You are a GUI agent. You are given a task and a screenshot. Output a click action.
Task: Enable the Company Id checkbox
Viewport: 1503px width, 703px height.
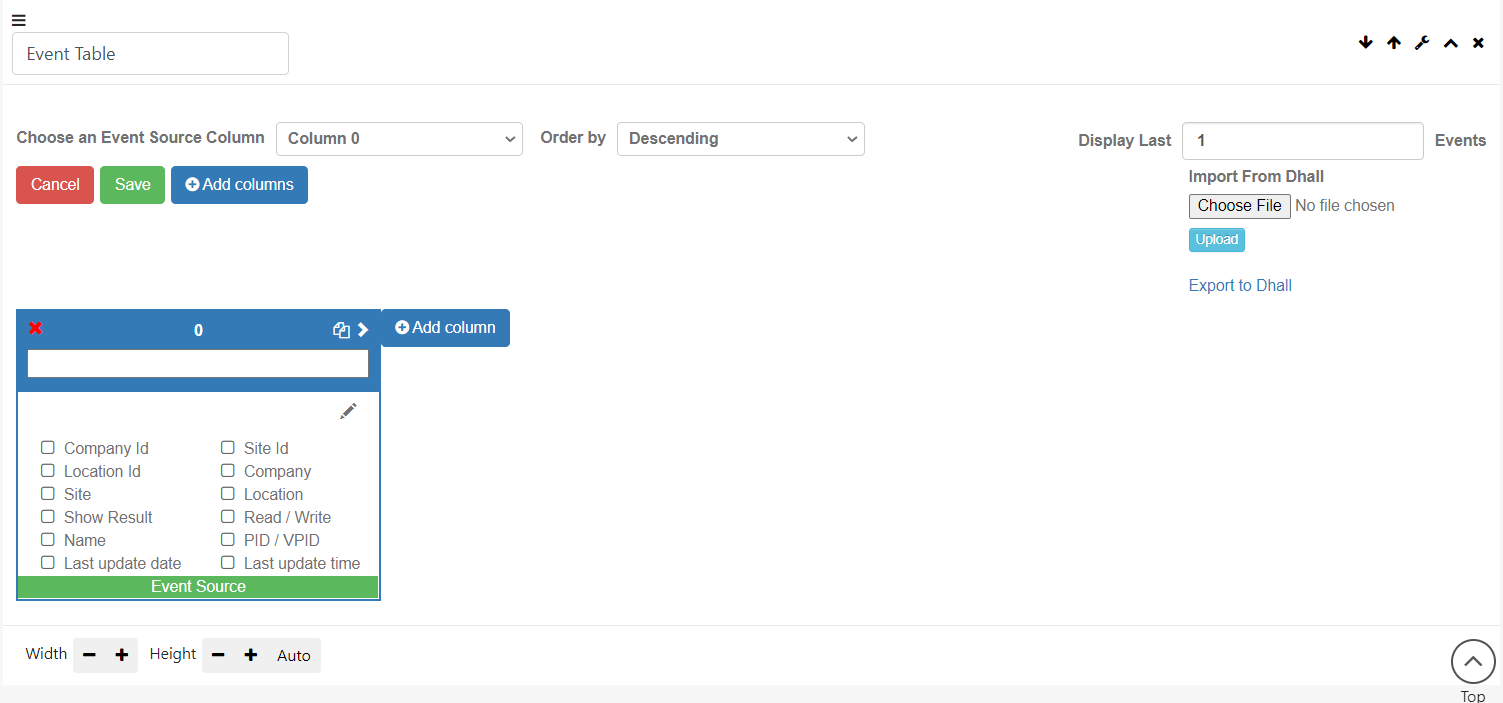pyautogui.click(x=47, y=447)
